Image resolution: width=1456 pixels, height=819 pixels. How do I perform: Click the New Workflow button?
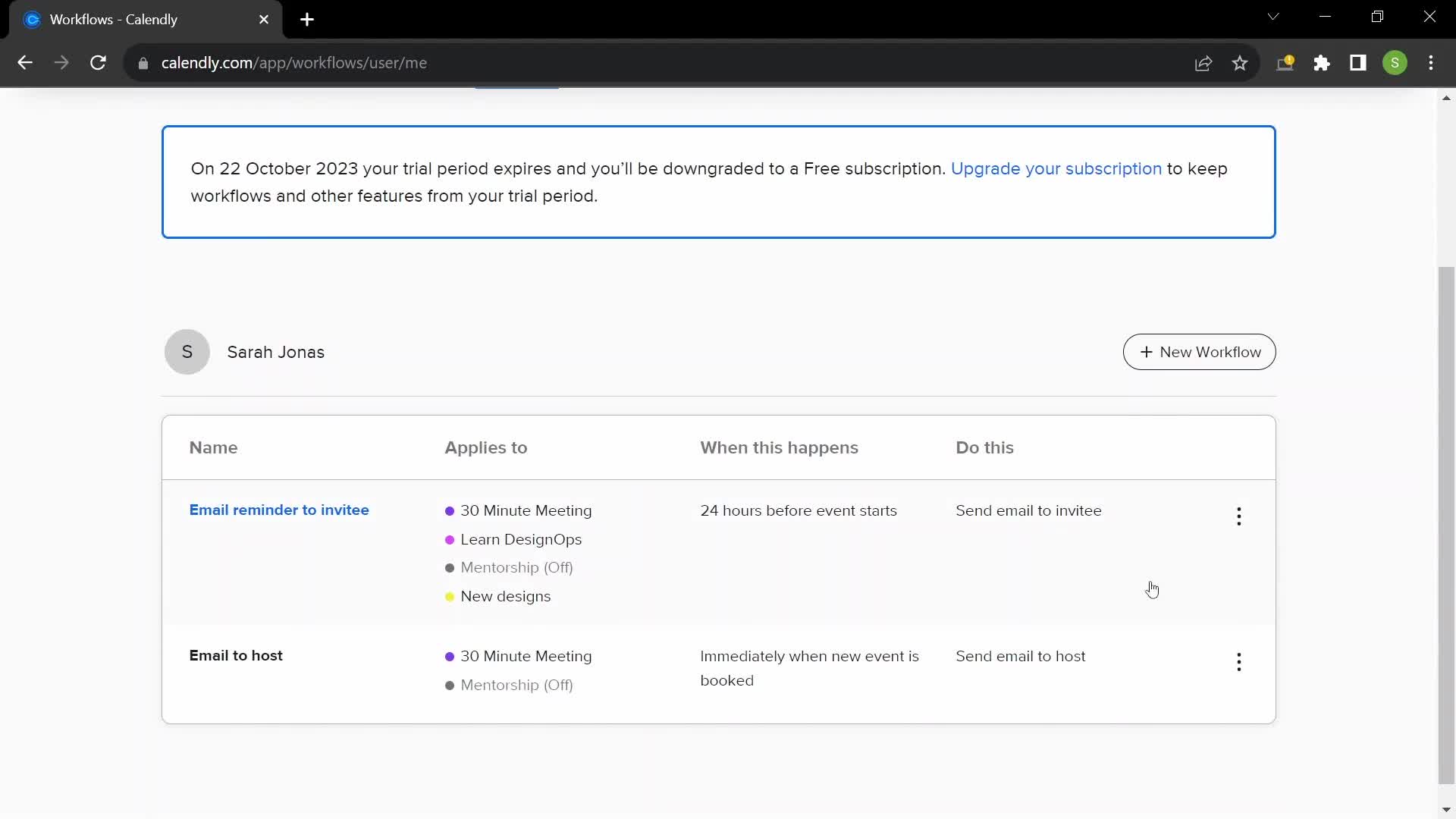pyautogui.click(x=1199, y=352)
